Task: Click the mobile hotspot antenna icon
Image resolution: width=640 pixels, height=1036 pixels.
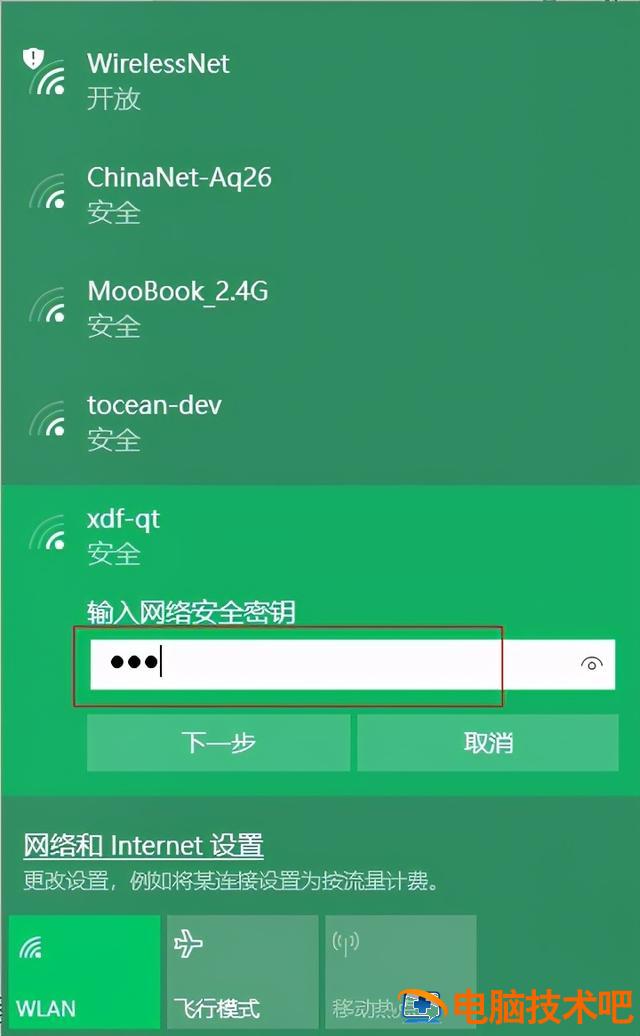Action: click(345, 943)
